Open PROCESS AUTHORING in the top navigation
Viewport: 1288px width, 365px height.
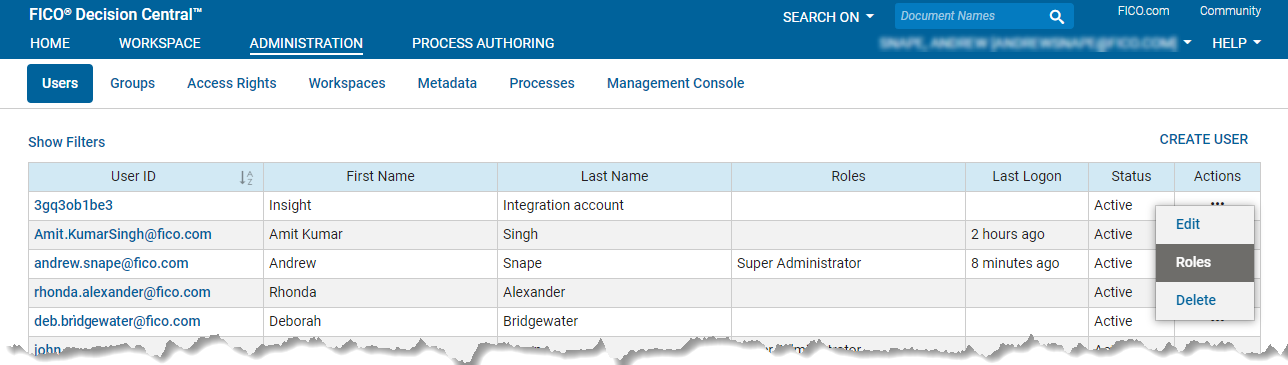(x=483, y=43)
